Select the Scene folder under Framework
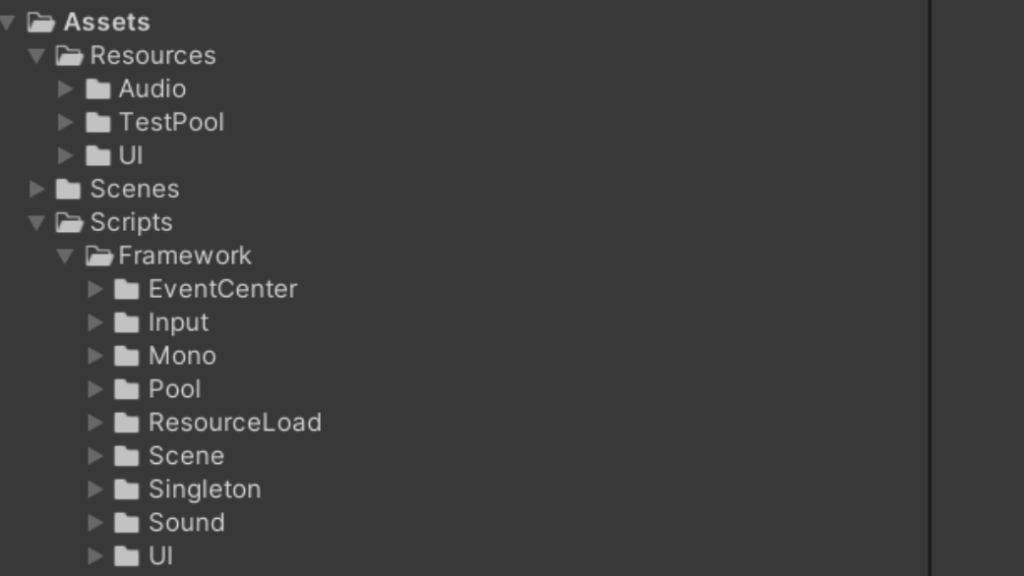The width and height of the screenshot is (1024, 576). click(186, 456)
